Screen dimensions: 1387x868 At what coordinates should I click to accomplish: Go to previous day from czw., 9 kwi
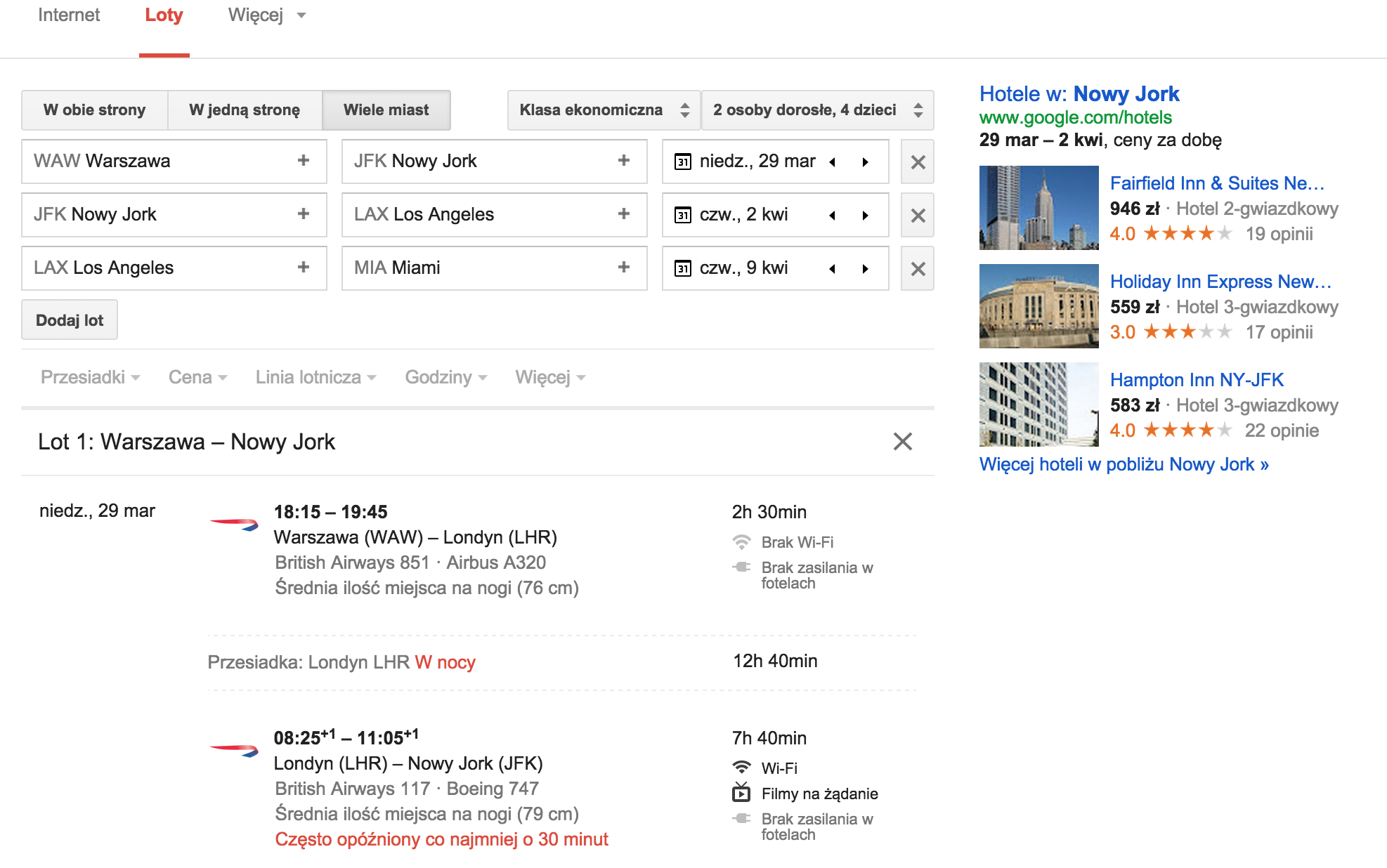[x=833, y=268]
